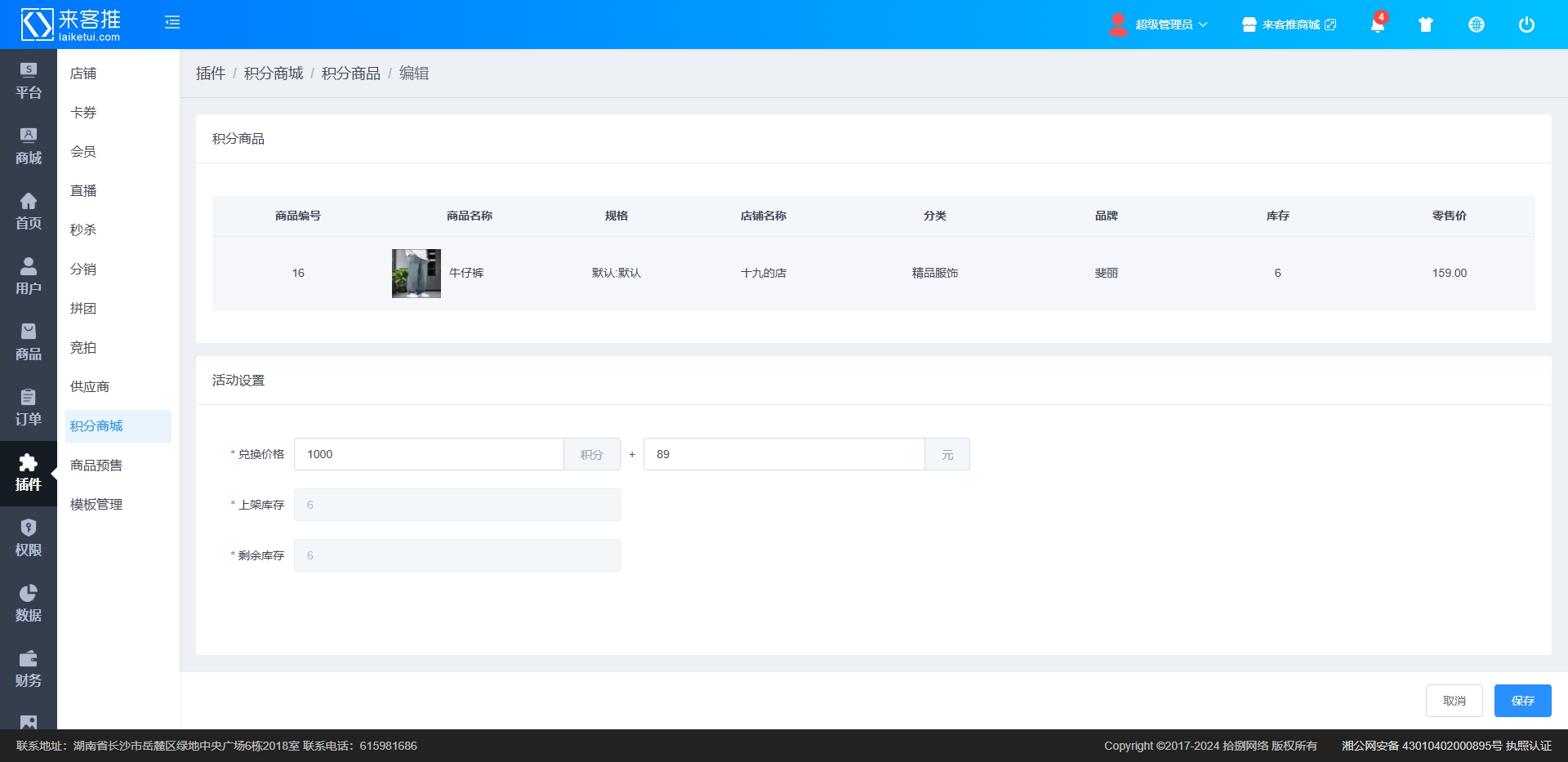Open the notification bell with 4 alerts
The height and width of the screenshot is (762, 1568).
(x=1377, y=25)
